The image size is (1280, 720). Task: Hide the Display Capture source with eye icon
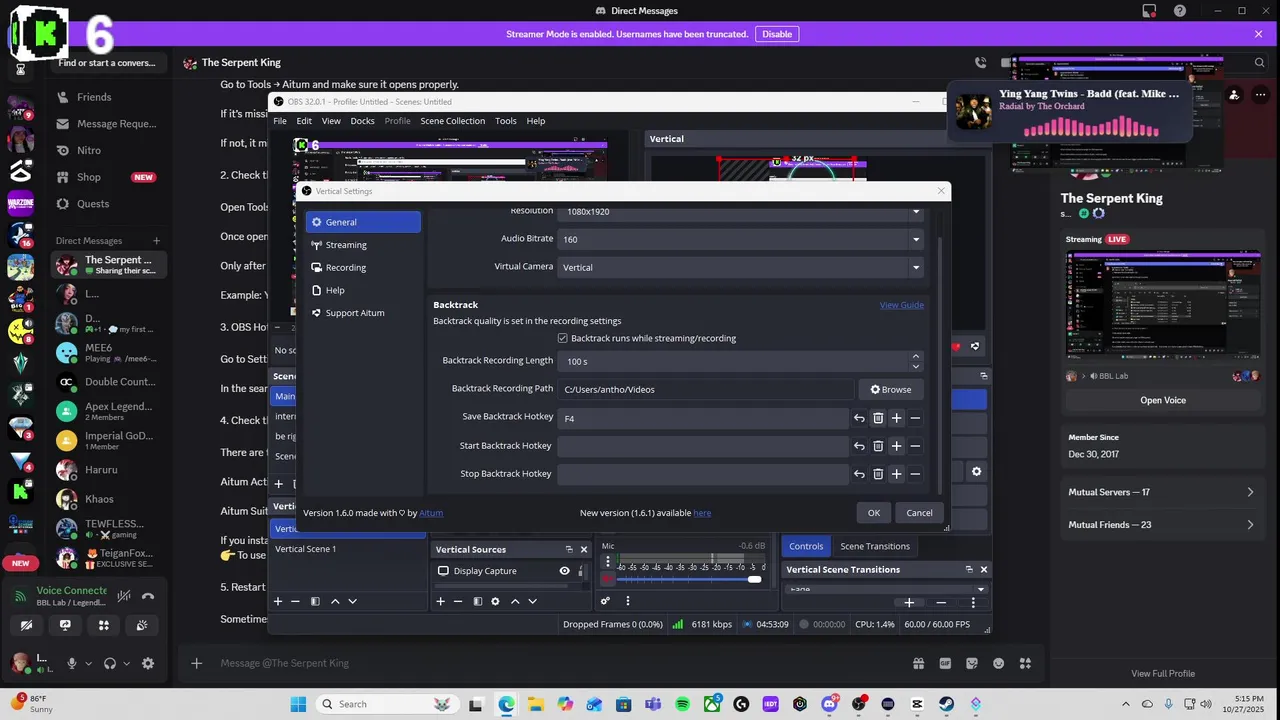(x=564, y=571)
